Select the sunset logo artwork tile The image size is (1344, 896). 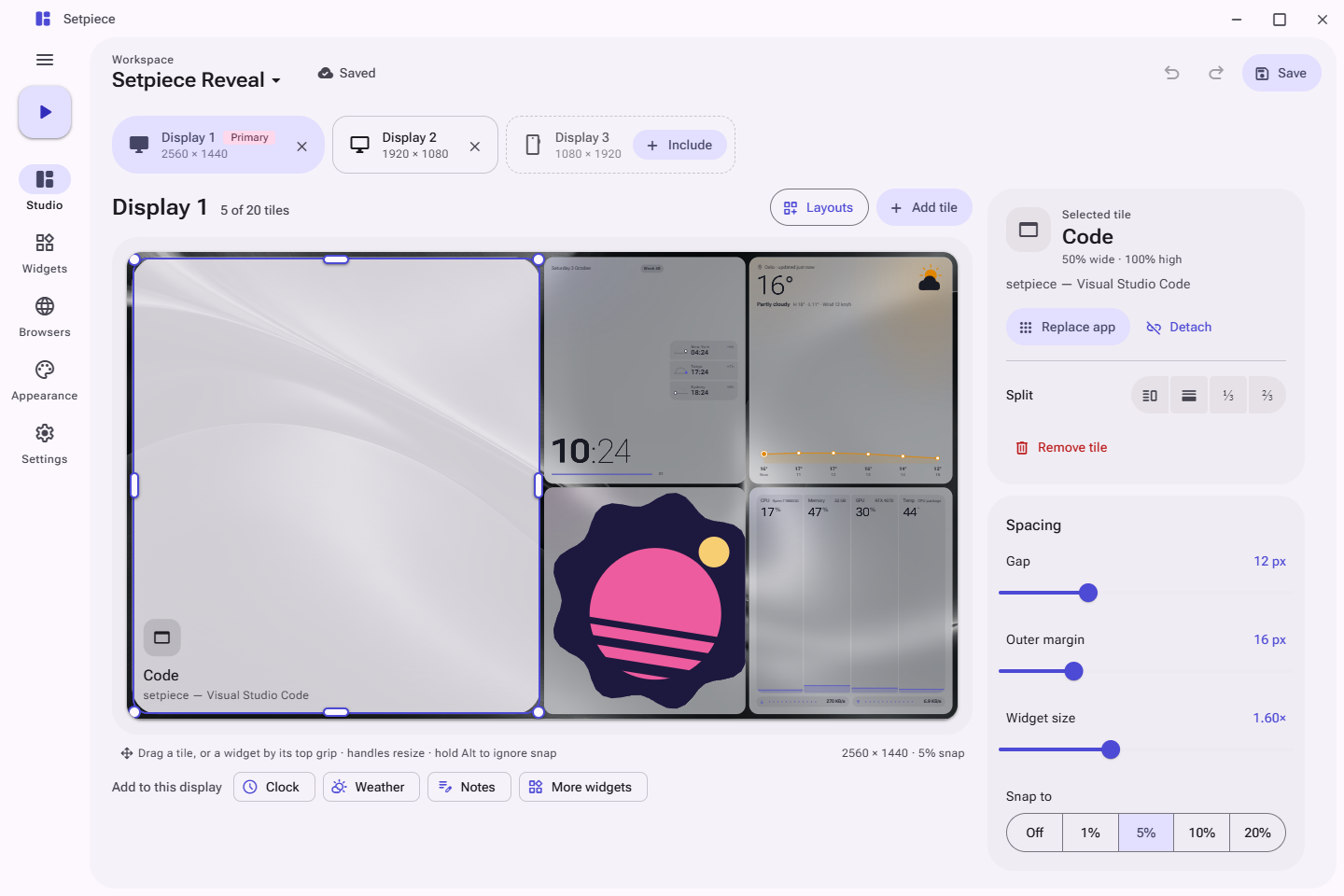tap(644, 600)
